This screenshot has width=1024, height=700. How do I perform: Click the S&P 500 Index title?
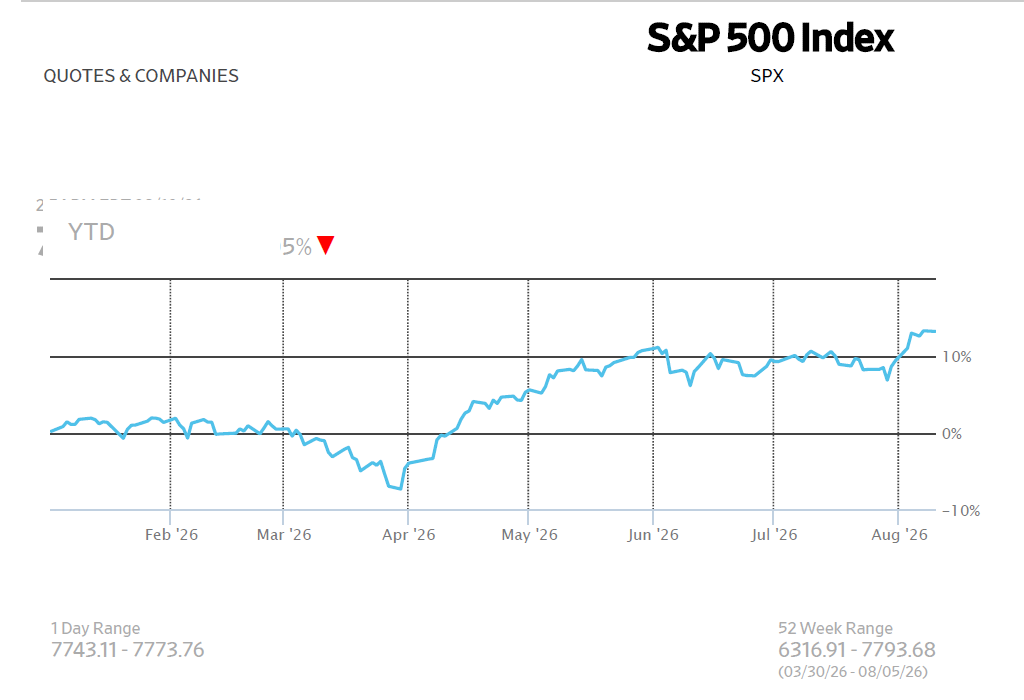click(770, 37)
